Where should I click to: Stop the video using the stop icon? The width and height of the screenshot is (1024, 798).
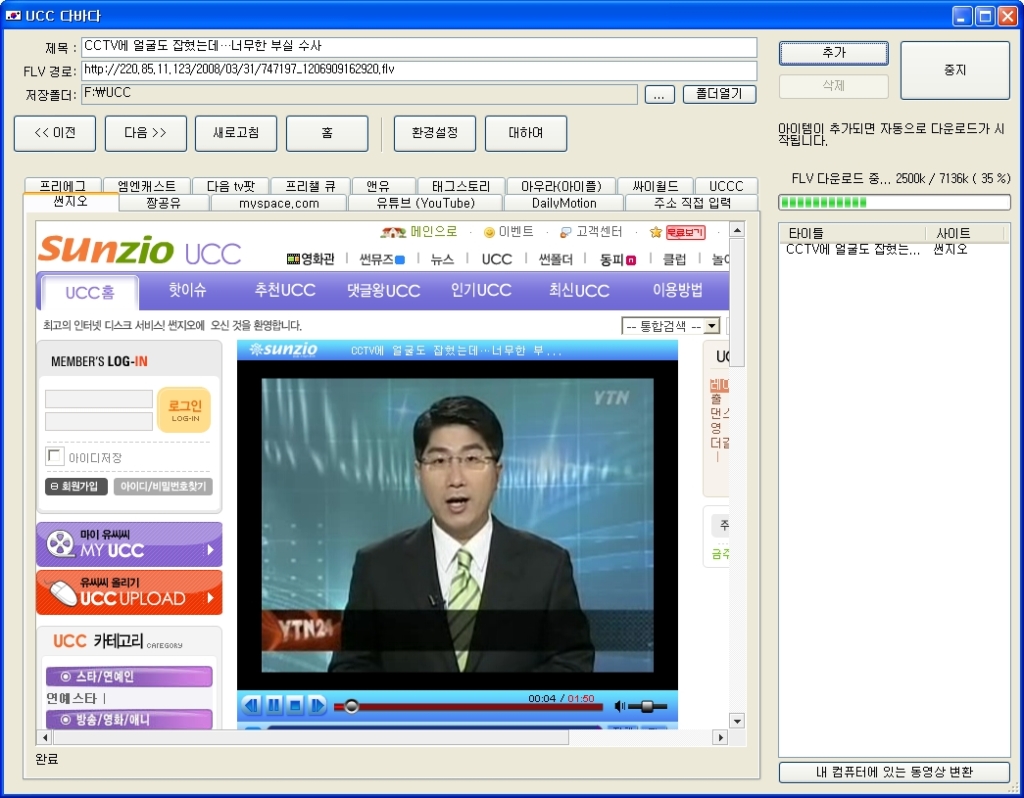coord(295,705)
